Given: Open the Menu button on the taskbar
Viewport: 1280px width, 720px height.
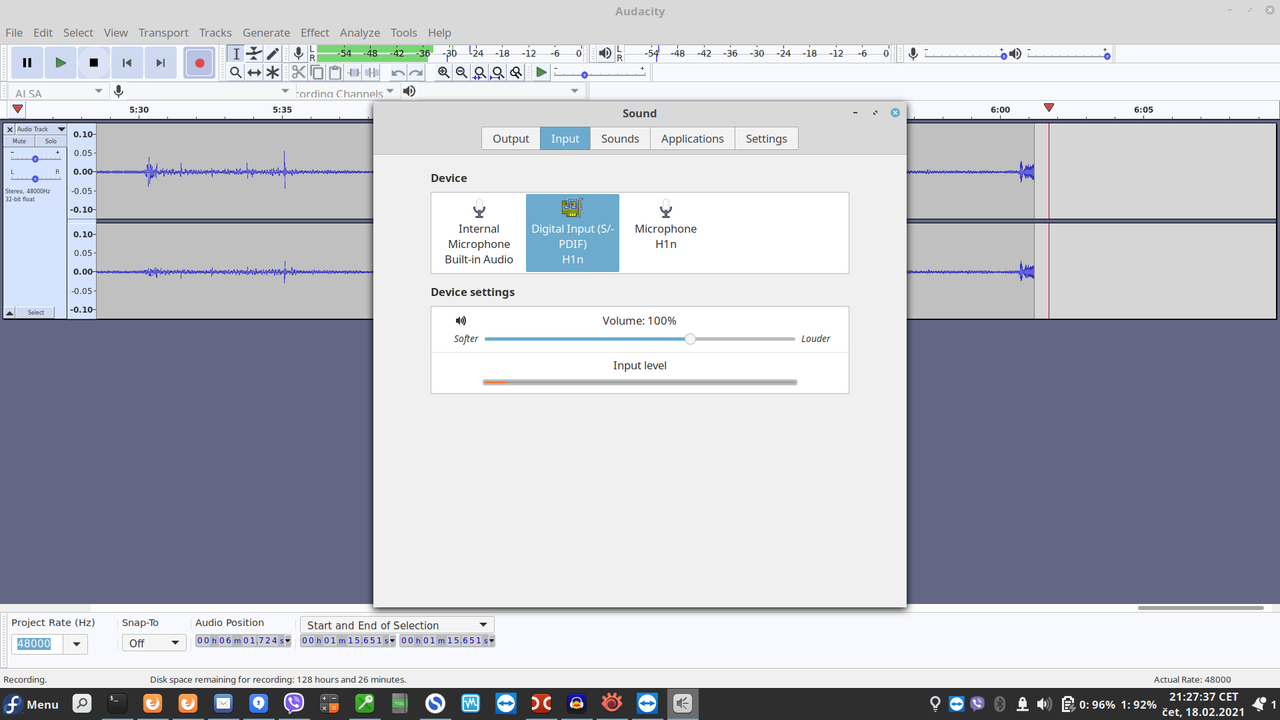Looking at the screenshot, I should coord(31,704).
